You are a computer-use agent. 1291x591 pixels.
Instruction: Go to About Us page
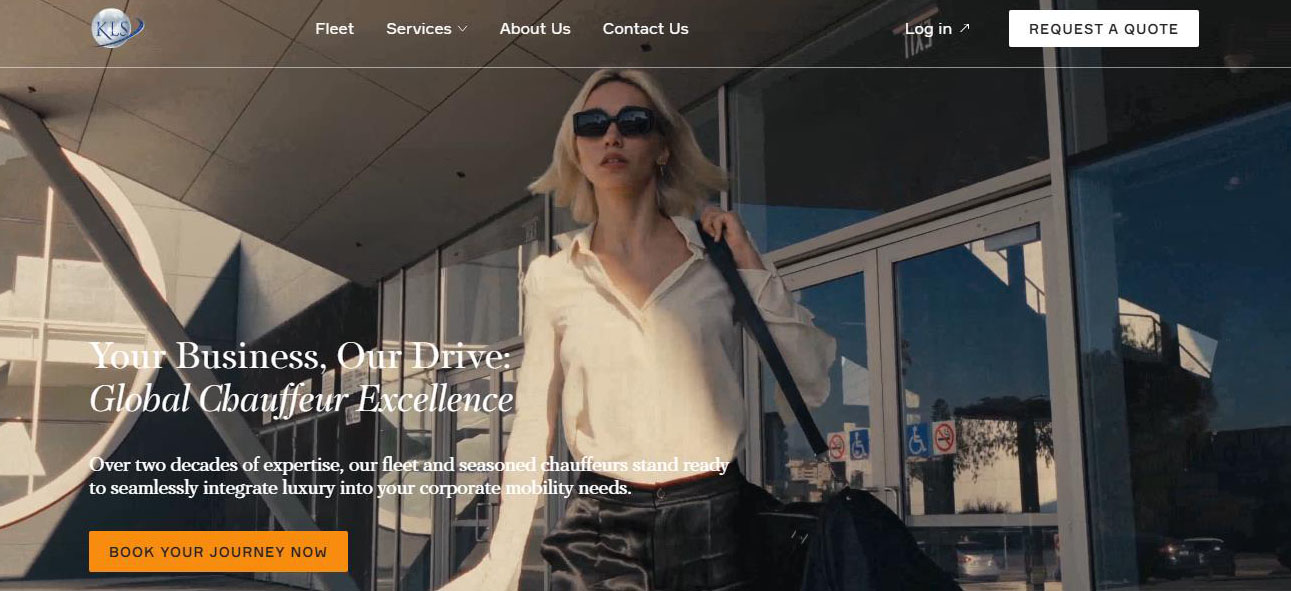coord(535,29)
